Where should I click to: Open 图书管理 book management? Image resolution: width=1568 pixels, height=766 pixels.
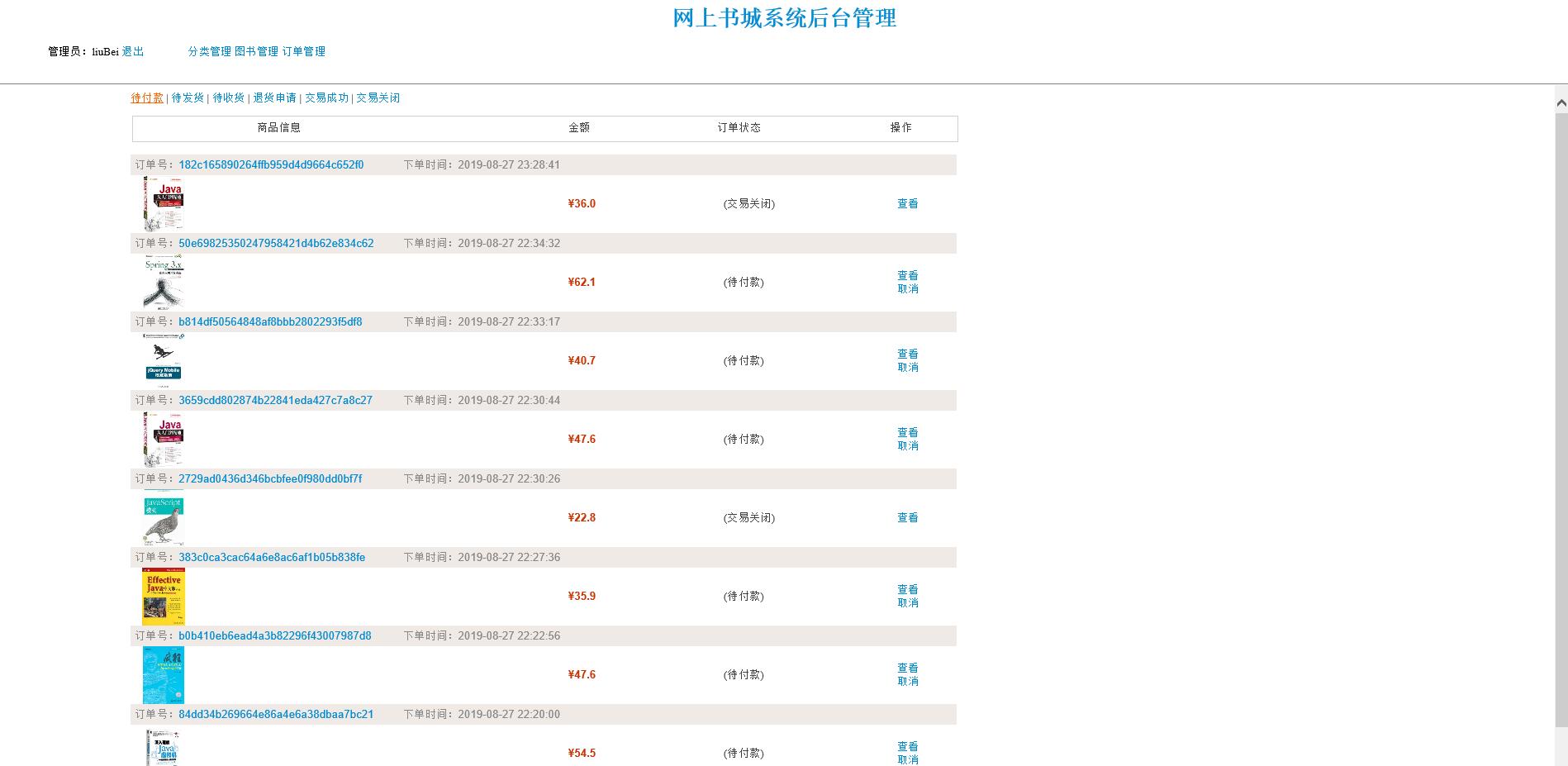pyautogui.click(x=257, y=51)
